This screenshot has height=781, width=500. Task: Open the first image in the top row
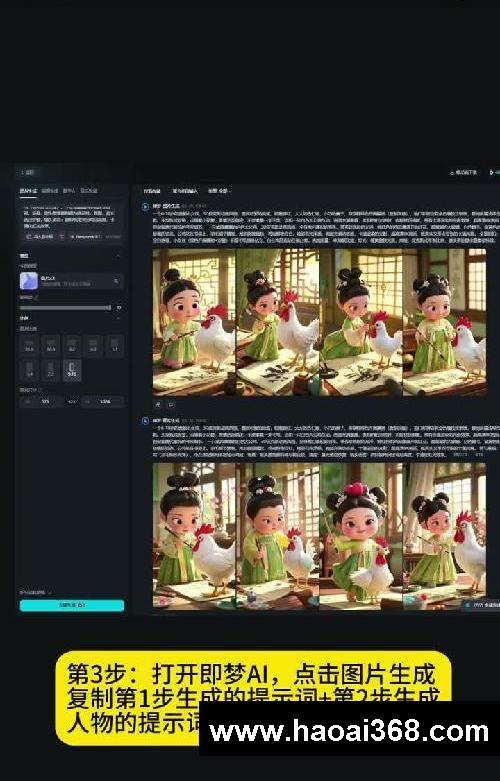click(x=194, y=322)
